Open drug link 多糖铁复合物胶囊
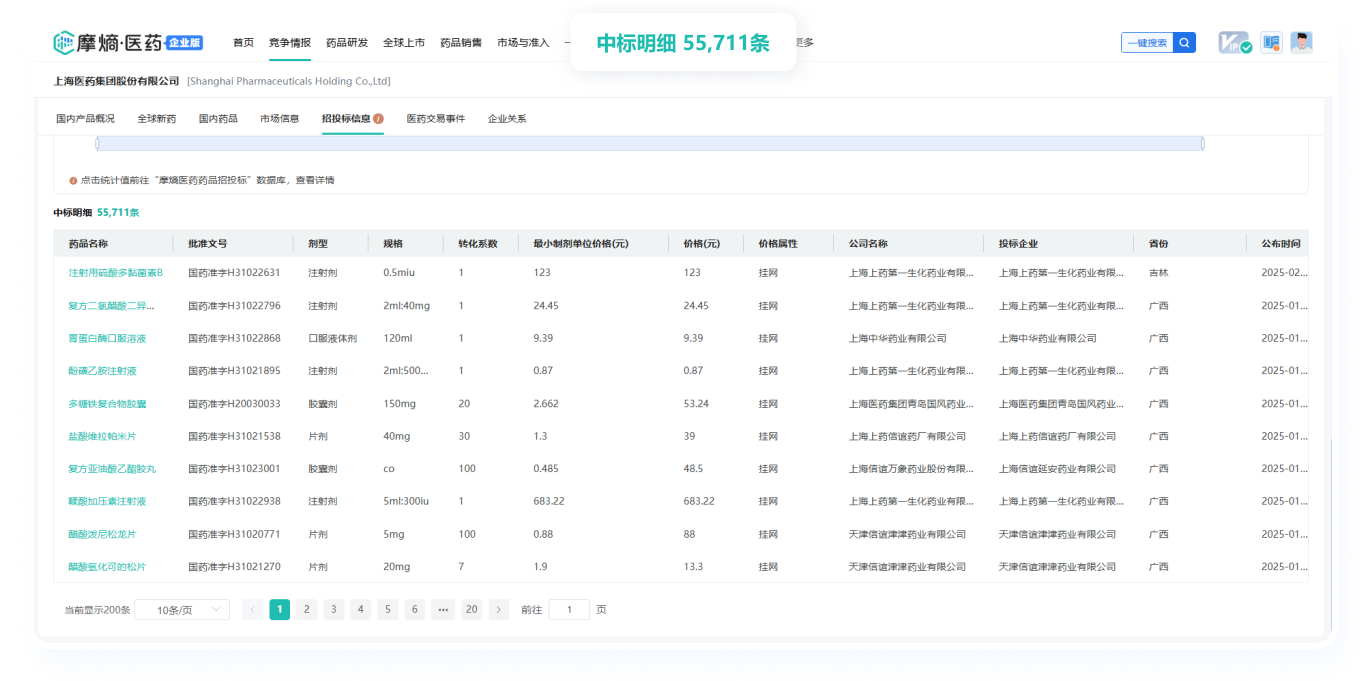Image resolution: width=1366 pixels, height=681 pixels. click(x=107, y=403)
